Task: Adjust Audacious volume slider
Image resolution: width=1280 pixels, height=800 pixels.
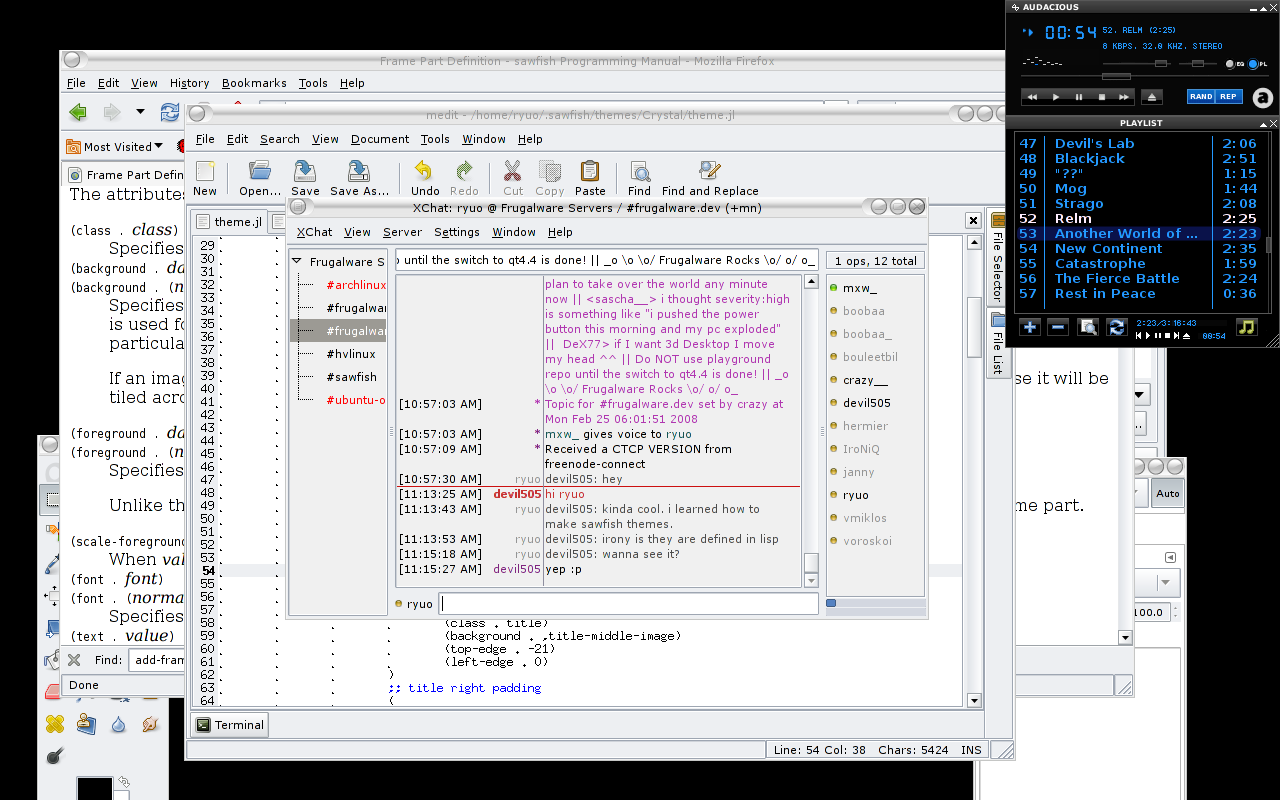Action: [1161, 64]
